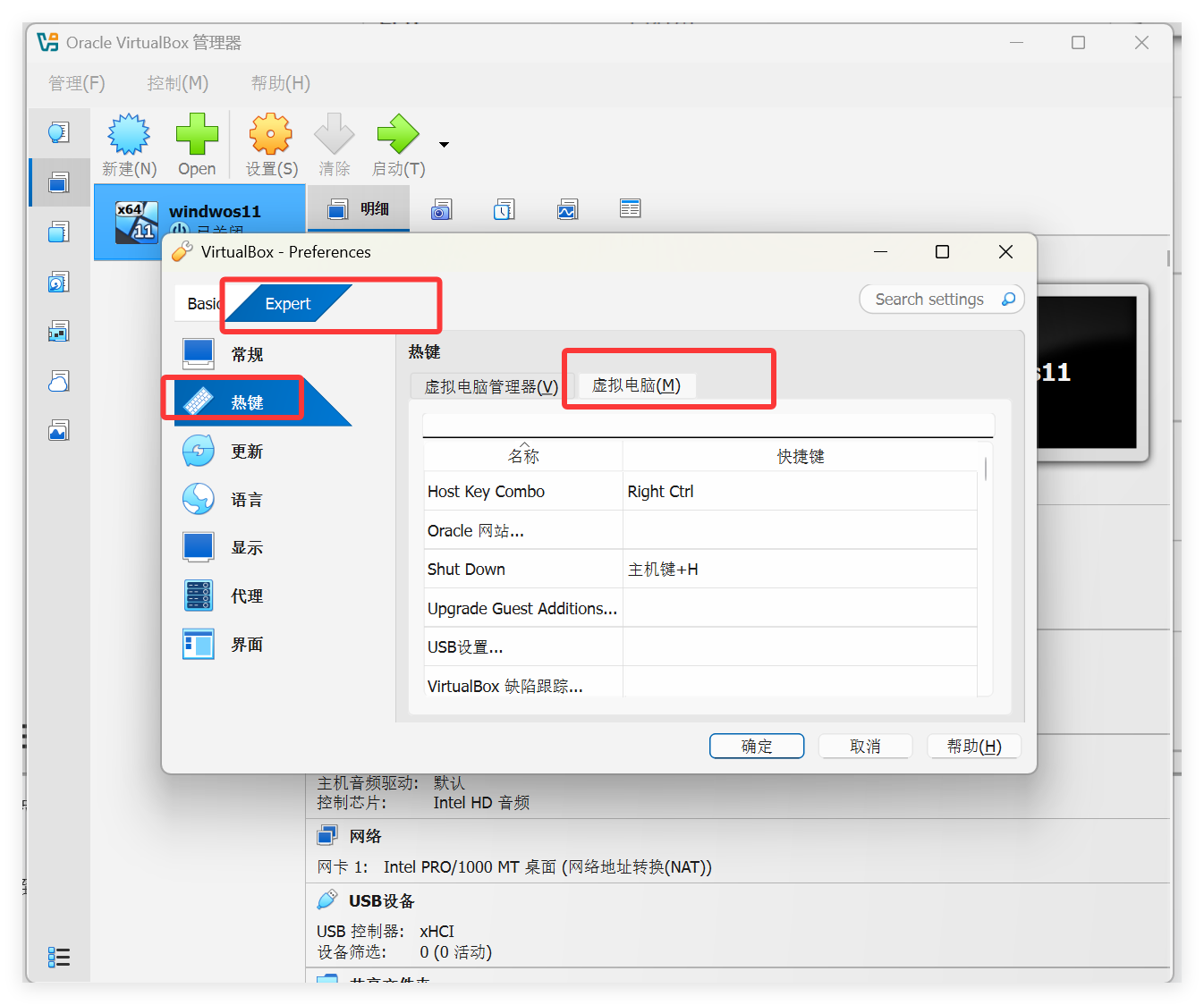Image resolution: width=1204 pixels, height=1005 pixels.
Task: Click the magnifier icon in Search settings
Action: pyautogui.click(x=1008, y=300)
